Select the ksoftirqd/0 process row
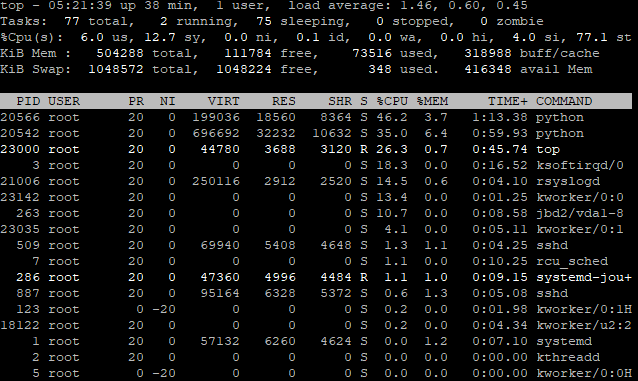Image resolution: width=638 pixels, height=381 pixels. pos(316,165)
